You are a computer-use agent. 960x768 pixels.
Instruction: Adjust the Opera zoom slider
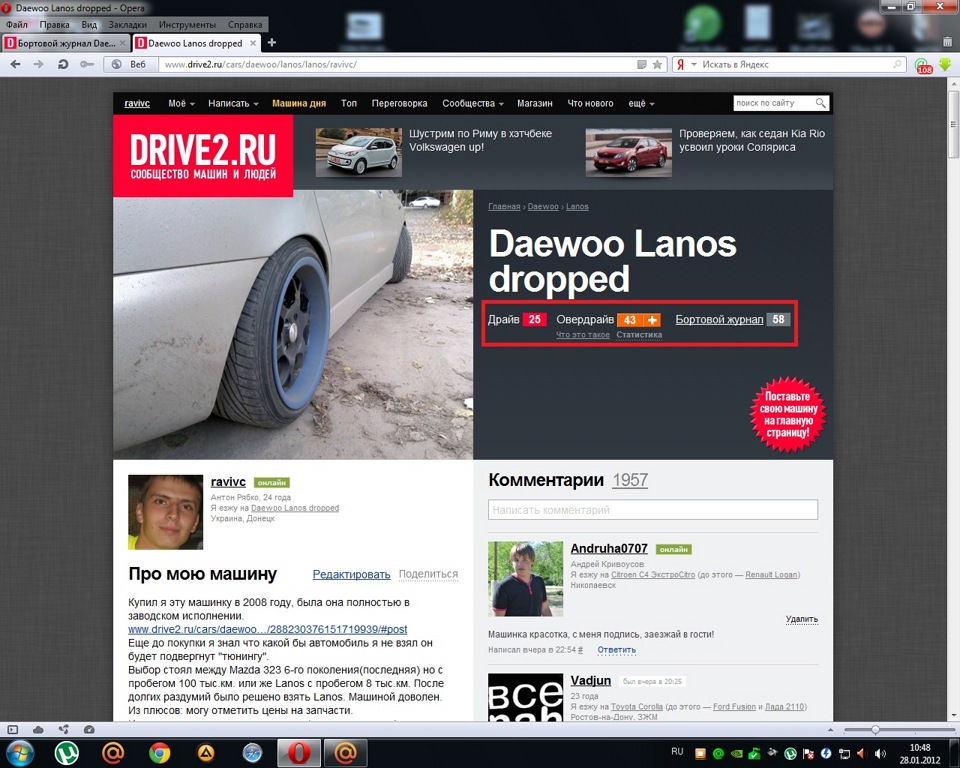pos(876,729)
